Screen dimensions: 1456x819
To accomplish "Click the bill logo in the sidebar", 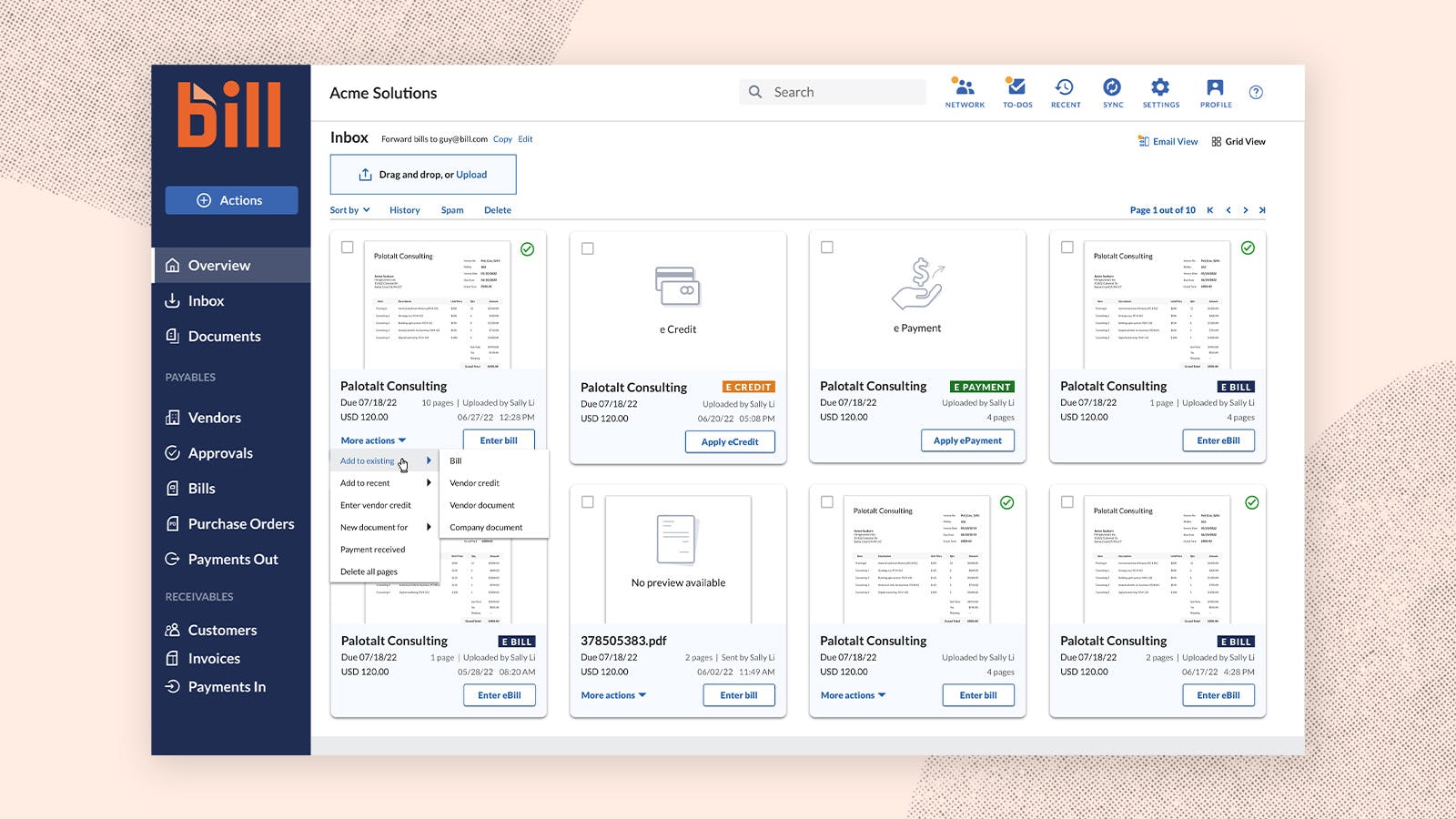I will (229, 115).
